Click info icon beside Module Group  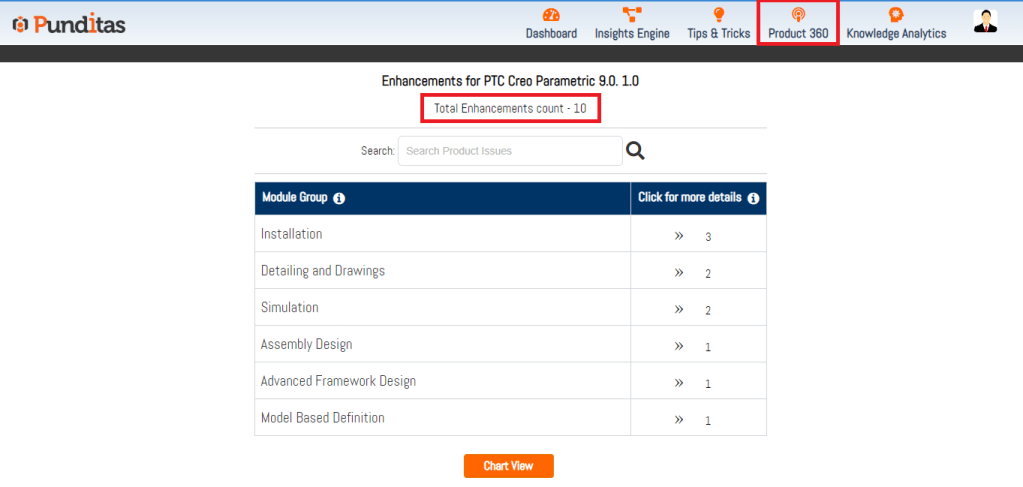point(339,198)
